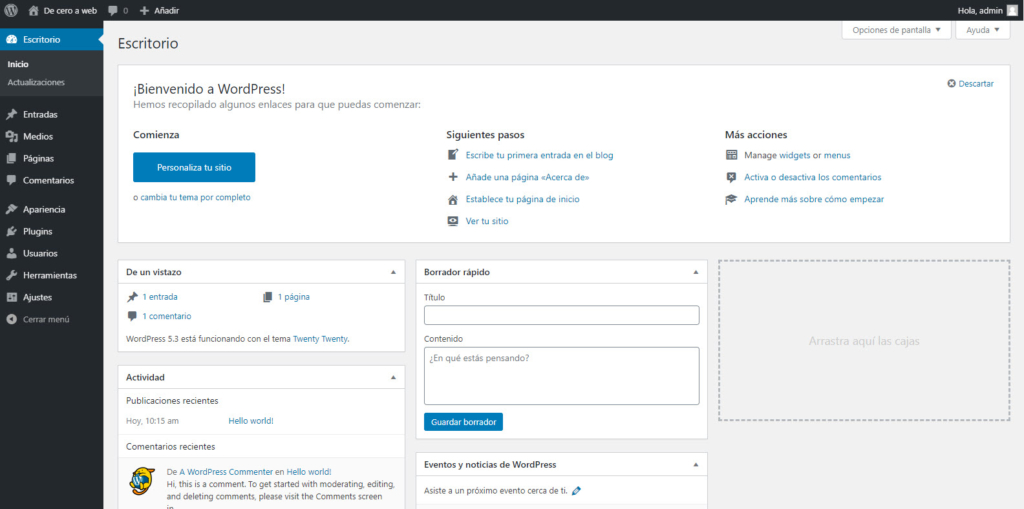The width and height of the screenshot is (1024, 509).
Task: Select Inicio in the Escritorio submenu
Action: pyautogui.click(x=18, y=65)
